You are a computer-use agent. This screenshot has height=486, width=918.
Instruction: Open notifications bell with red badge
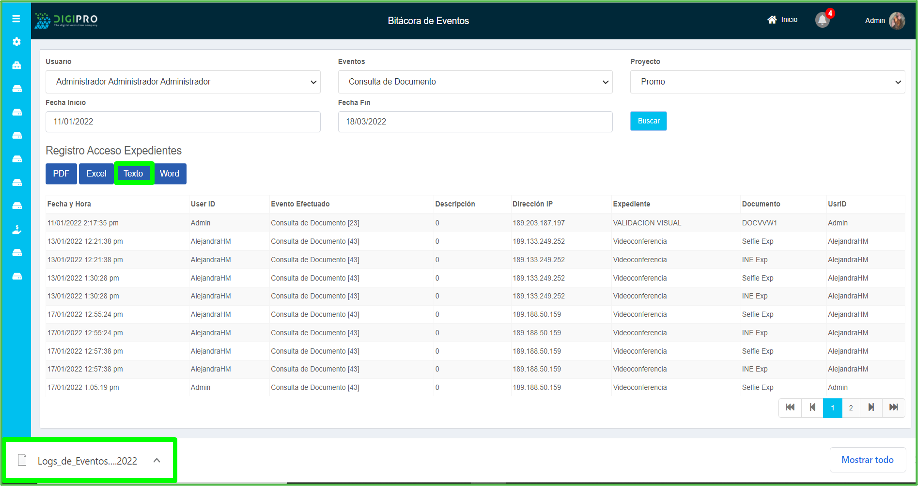pyautogui.click(x=822, y=20)
